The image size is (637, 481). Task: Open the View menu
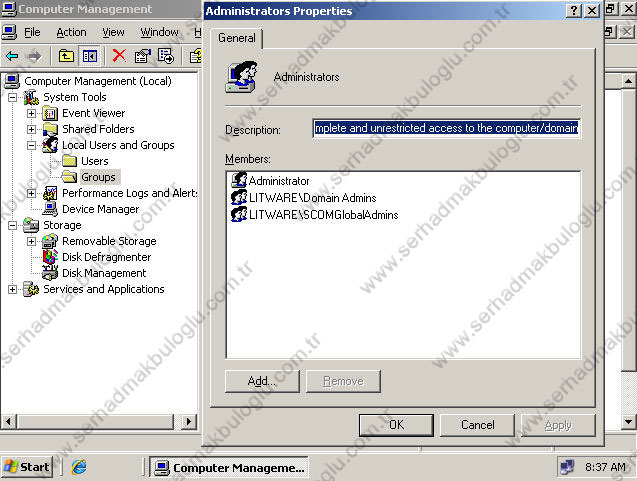coord(113,32)
